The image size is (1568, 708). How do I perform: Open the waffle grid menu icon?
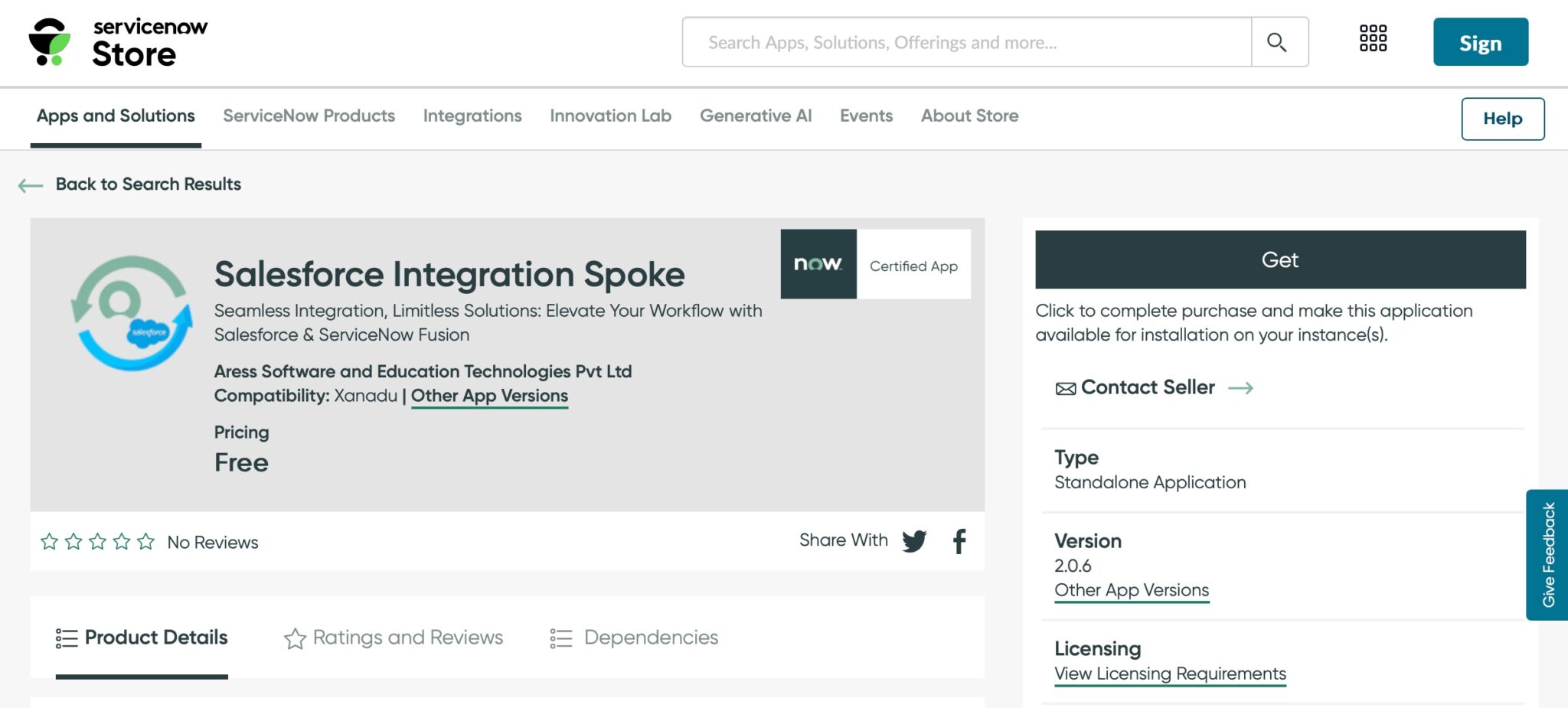point(1373,40)
